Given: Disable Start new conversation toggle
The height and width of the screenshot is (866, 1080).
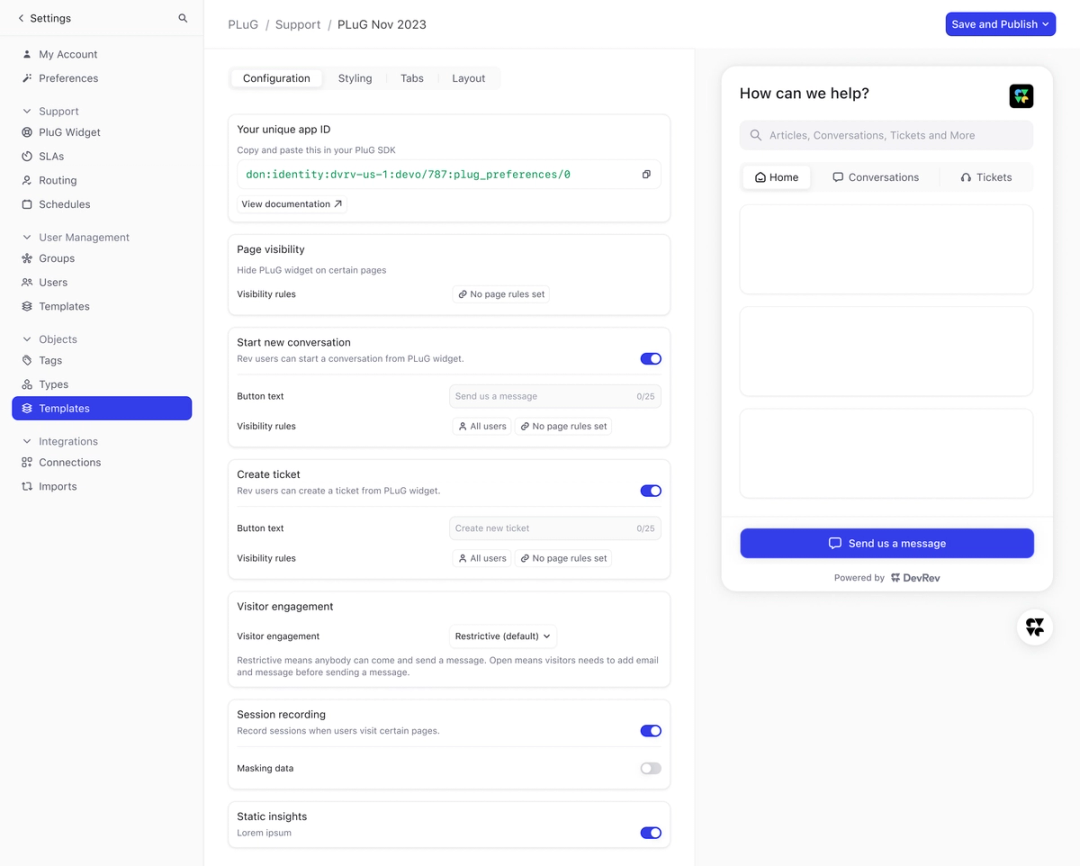Looking at the screenshot, I should tap(650, 359).
